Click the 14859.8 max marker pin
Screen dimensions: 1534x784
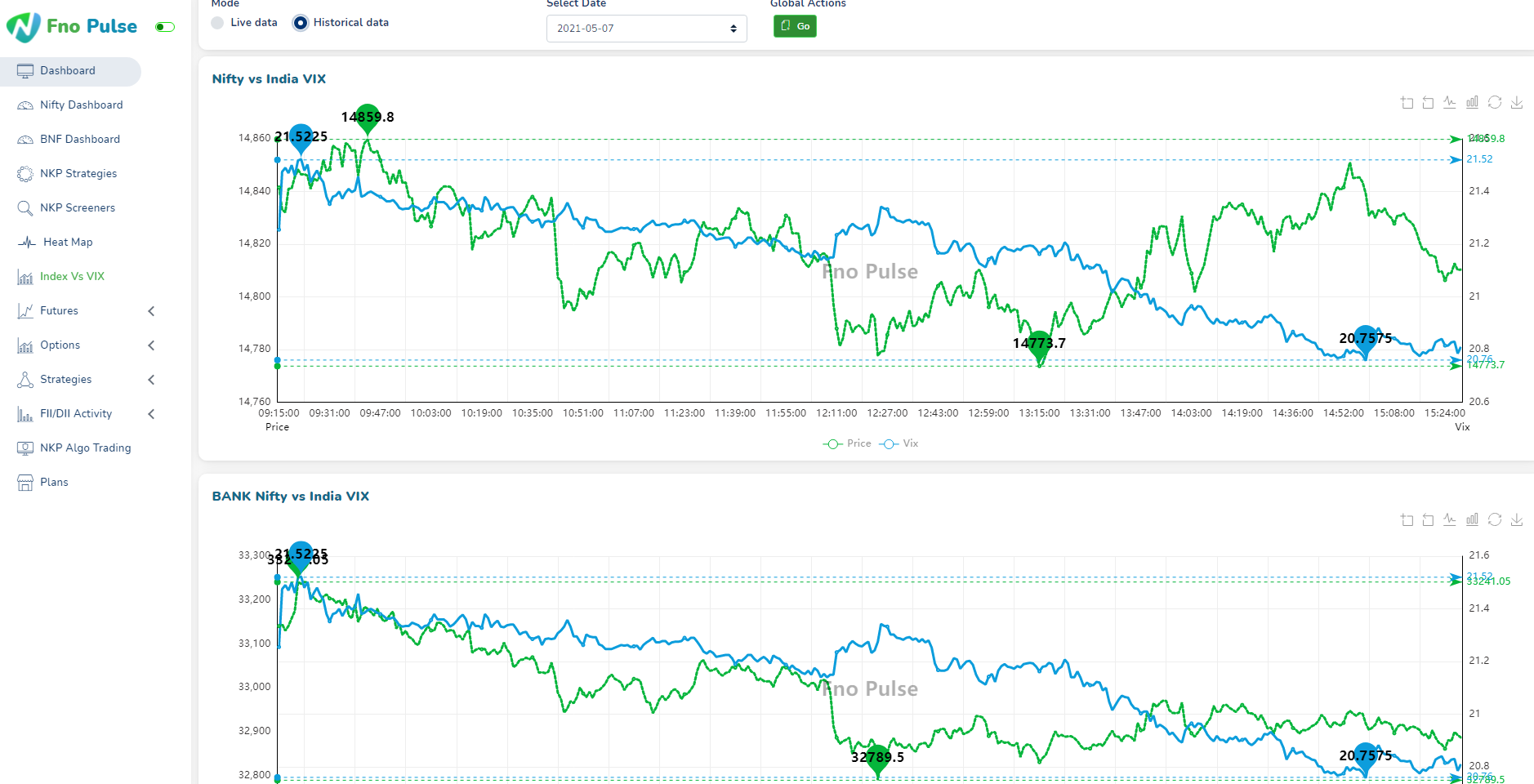point(368,119)
